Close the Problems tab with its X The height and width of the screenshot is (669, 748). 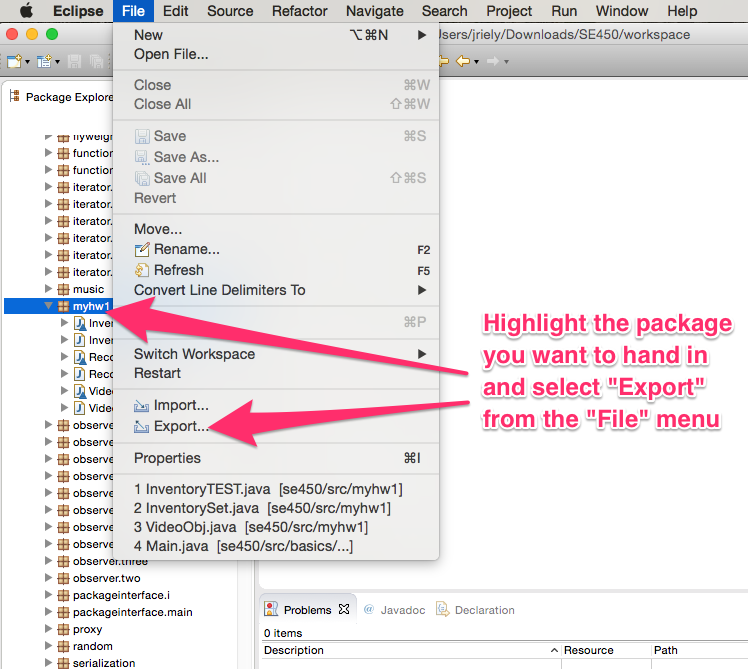(344, 609)
